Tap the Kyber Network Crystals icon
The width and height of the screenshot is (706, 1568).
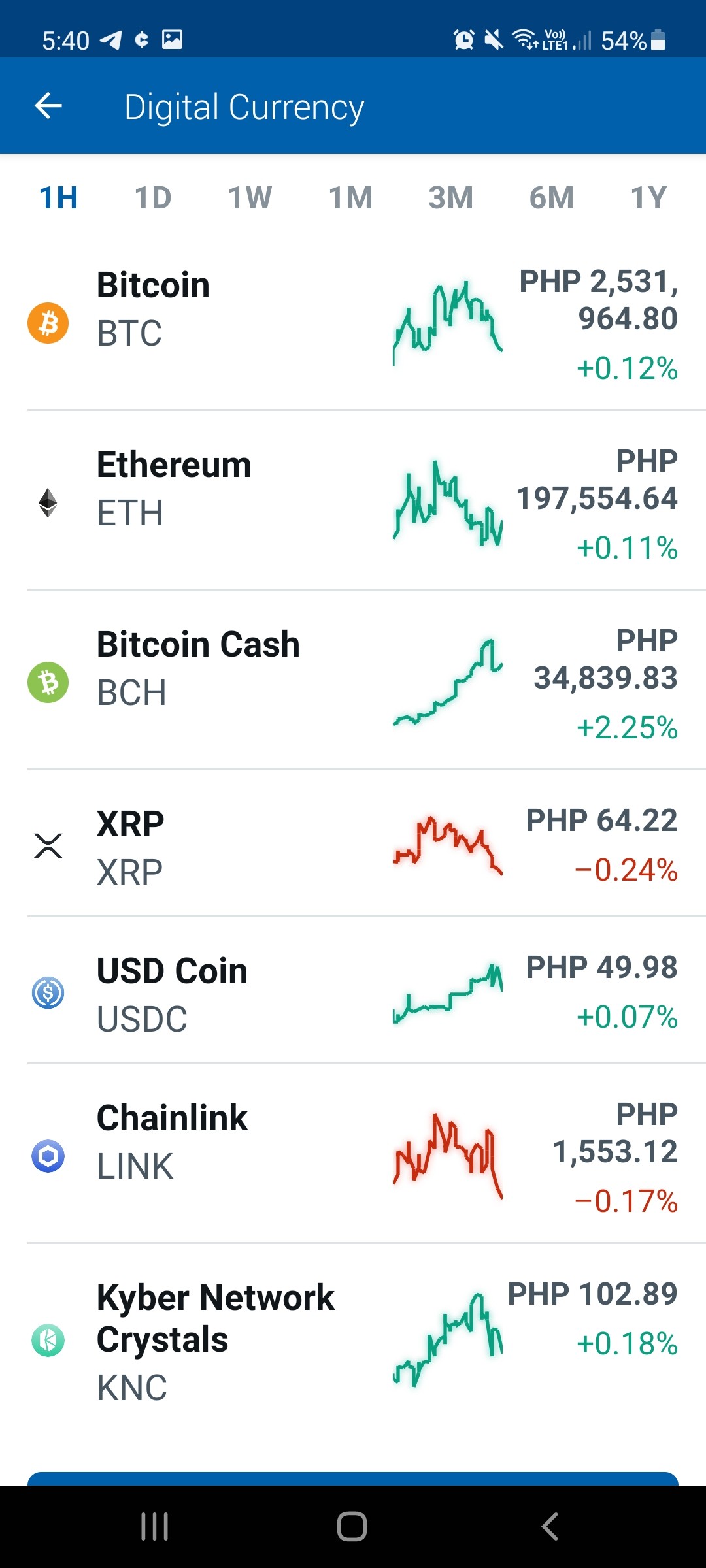pyautogui.click(x=48, y=1340)
